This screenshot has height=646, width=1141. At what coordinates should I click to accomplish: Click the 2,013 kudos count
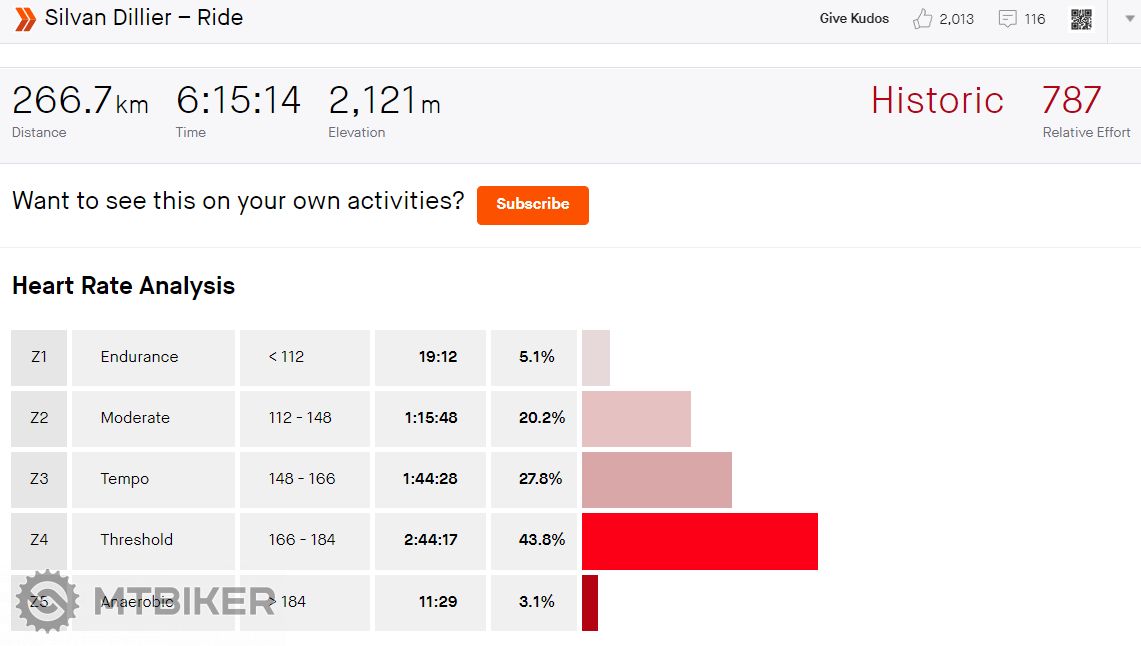tap(956, 19)
